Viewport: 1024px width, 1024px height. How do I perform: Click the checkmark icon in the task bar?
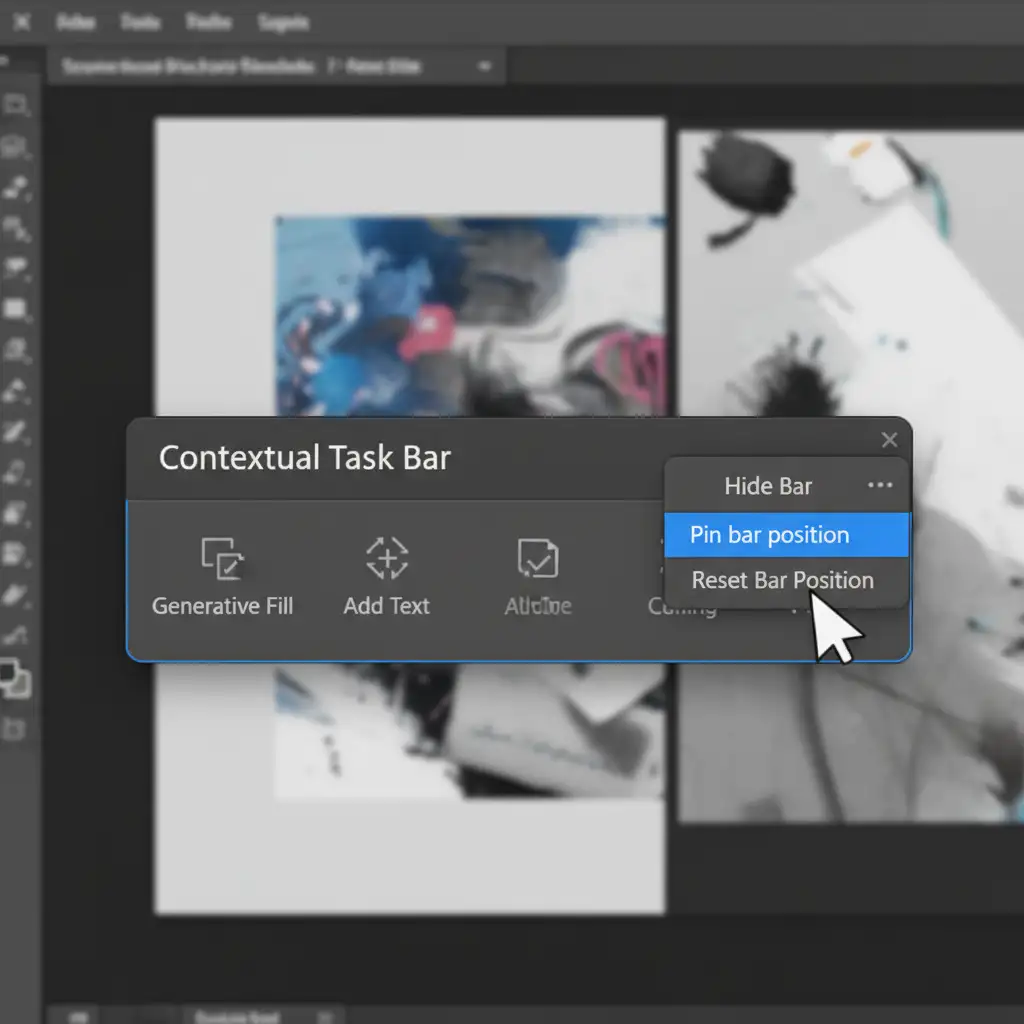[538, 558]
